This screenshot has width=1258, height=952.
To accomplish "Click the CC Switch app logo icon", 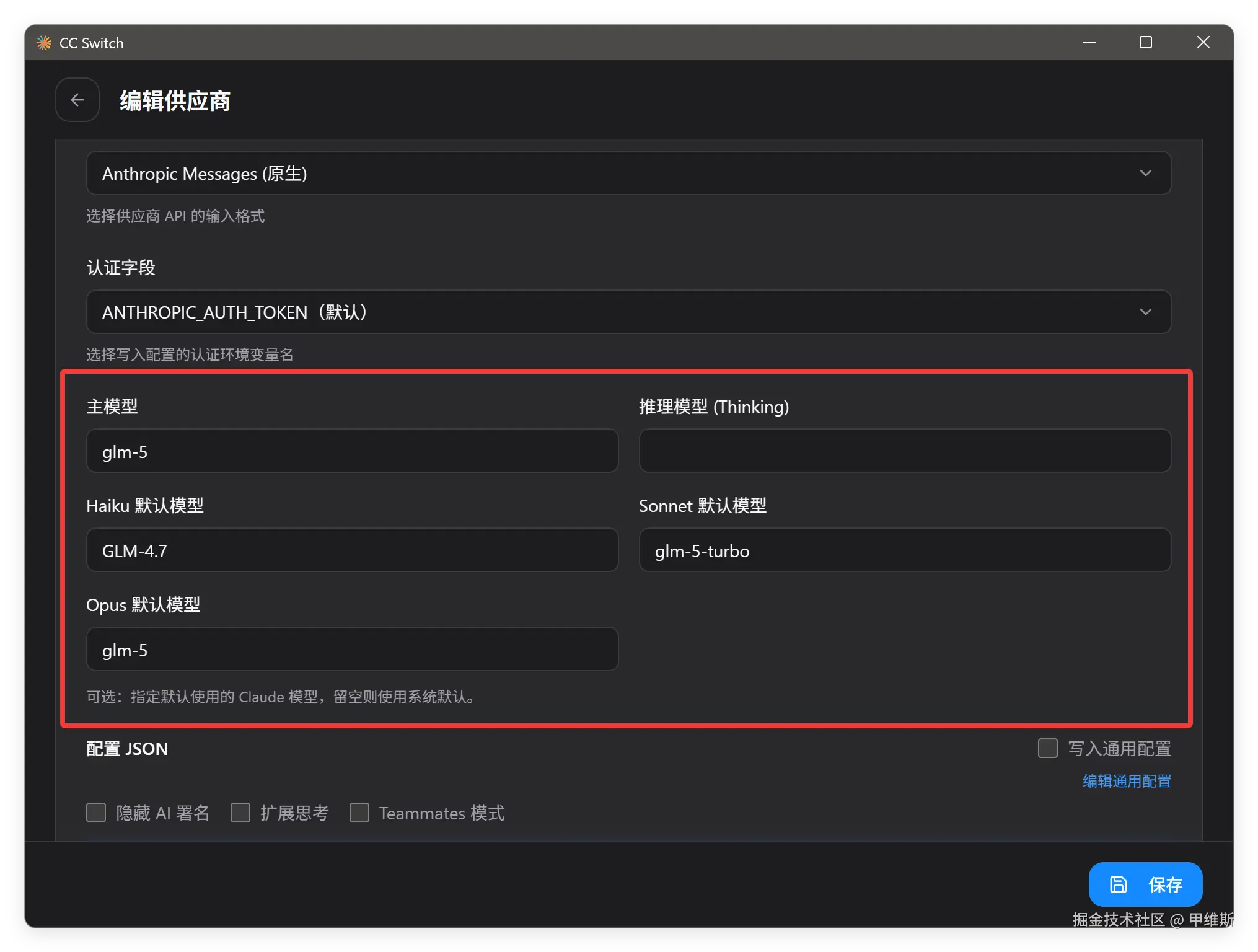I will [x=43, y=43].
